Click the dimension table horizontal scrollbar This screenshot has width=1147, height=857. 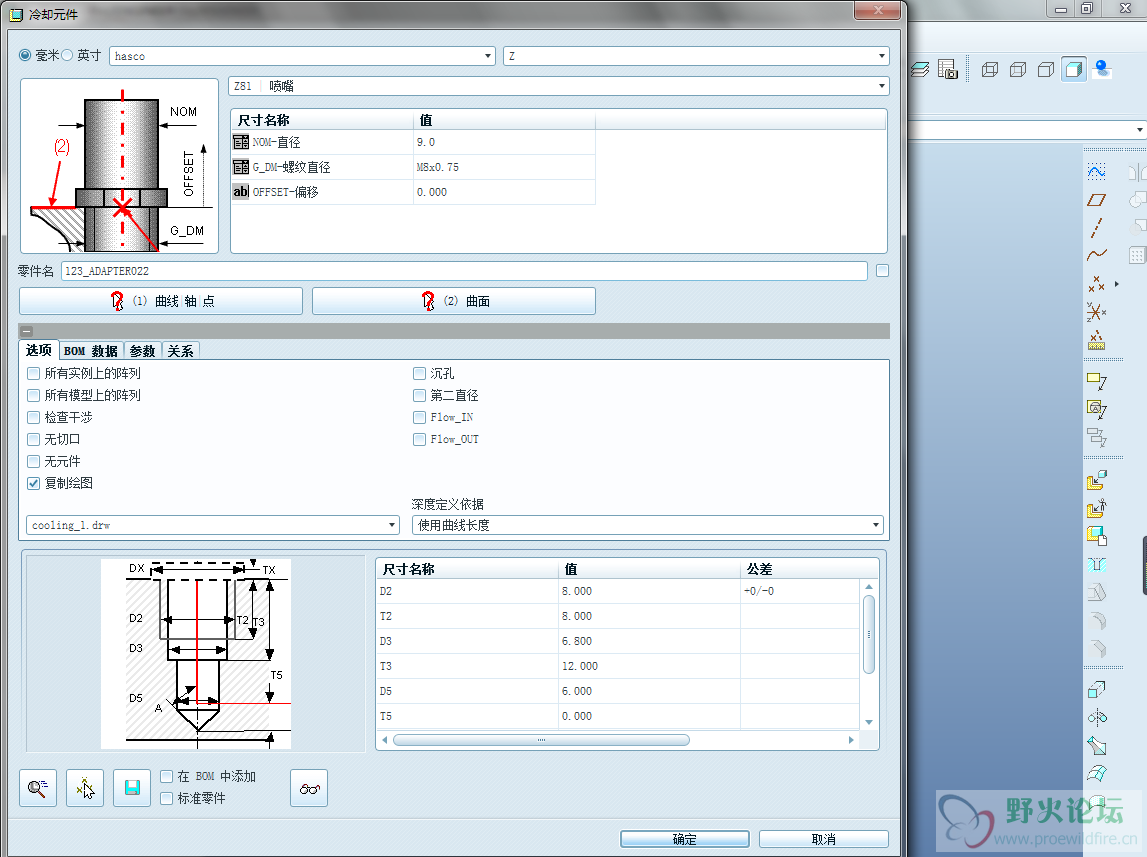[541, 740]
